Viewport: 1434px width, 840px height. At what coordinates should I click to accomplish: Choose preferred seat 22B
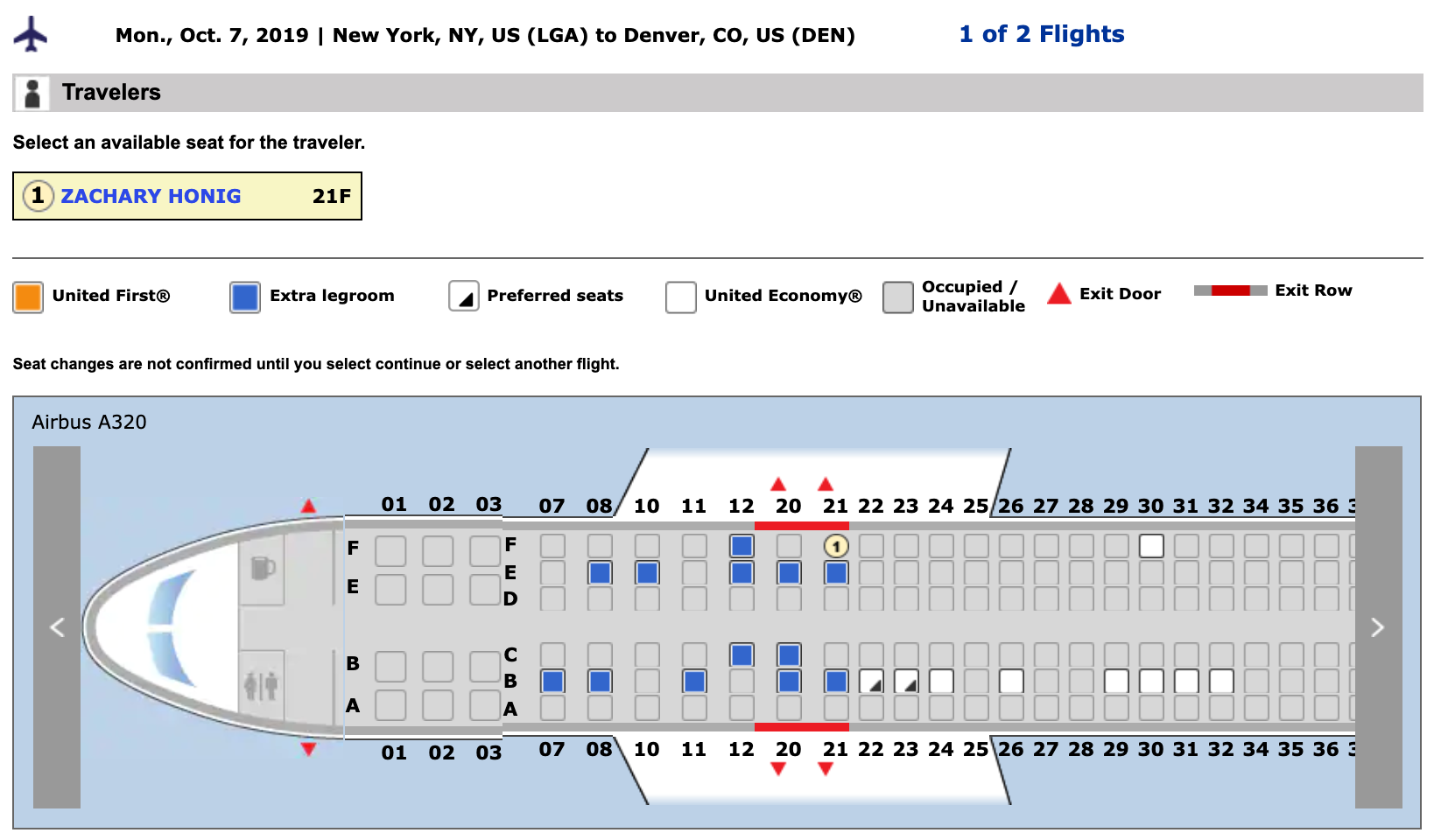pyautogui.click(x=871, y=682)
